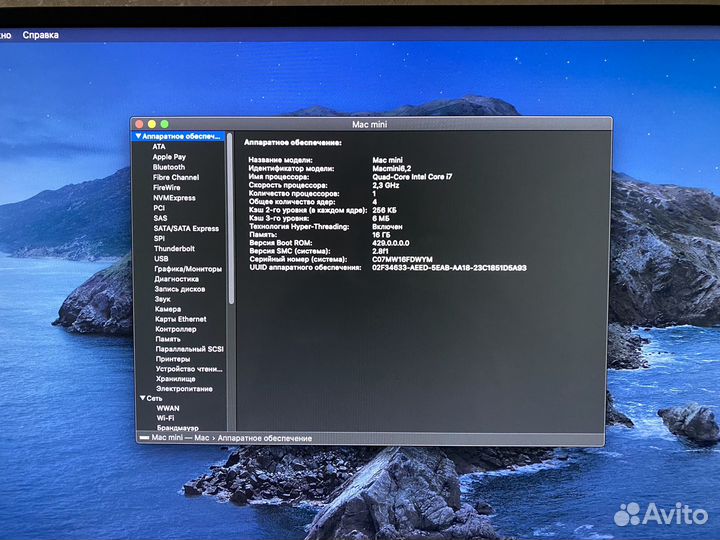This screenshot has height=540, width=720.
Task: Click Аппаратное обеспечение in the path bar
Action: [265, 439]
